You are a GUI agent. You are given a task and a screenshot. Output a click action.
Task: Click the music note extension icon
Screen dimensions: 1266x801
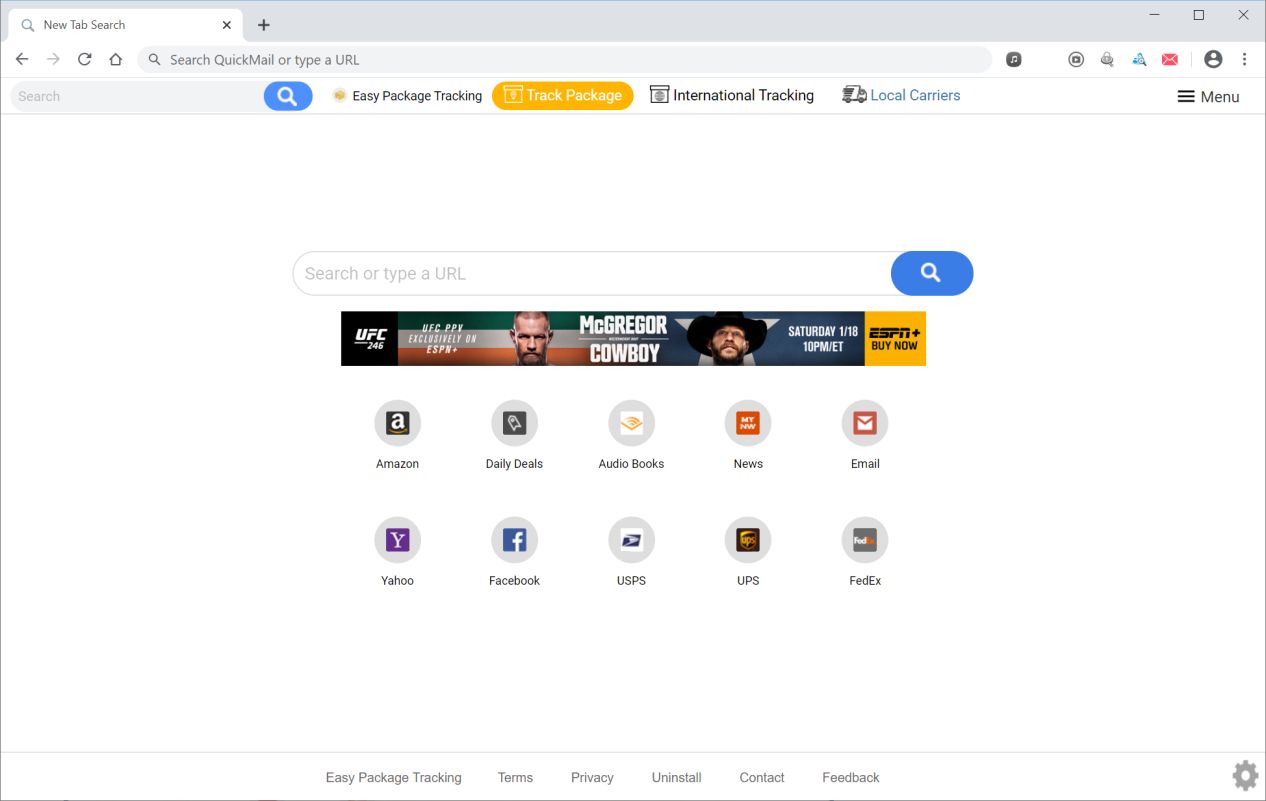[1014, 59]
